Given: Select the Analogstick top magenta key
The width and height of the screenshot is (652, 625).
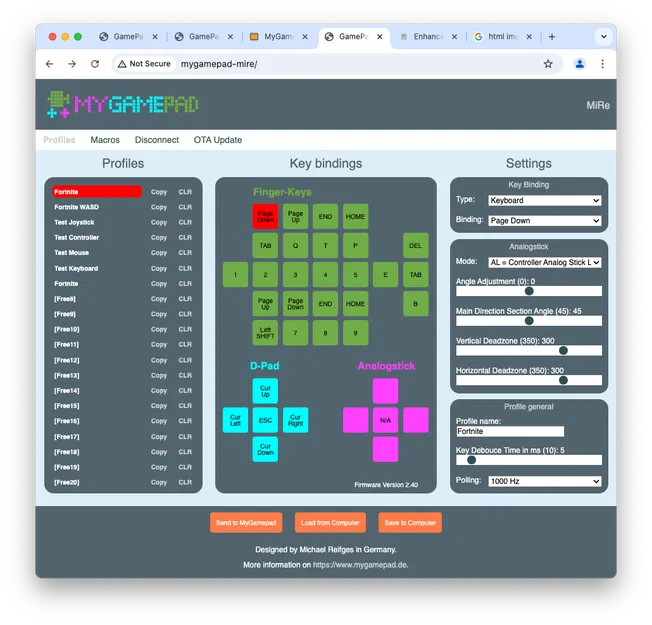Looking at the screenshot, I should pyautogui.click(x=385, y=391).
